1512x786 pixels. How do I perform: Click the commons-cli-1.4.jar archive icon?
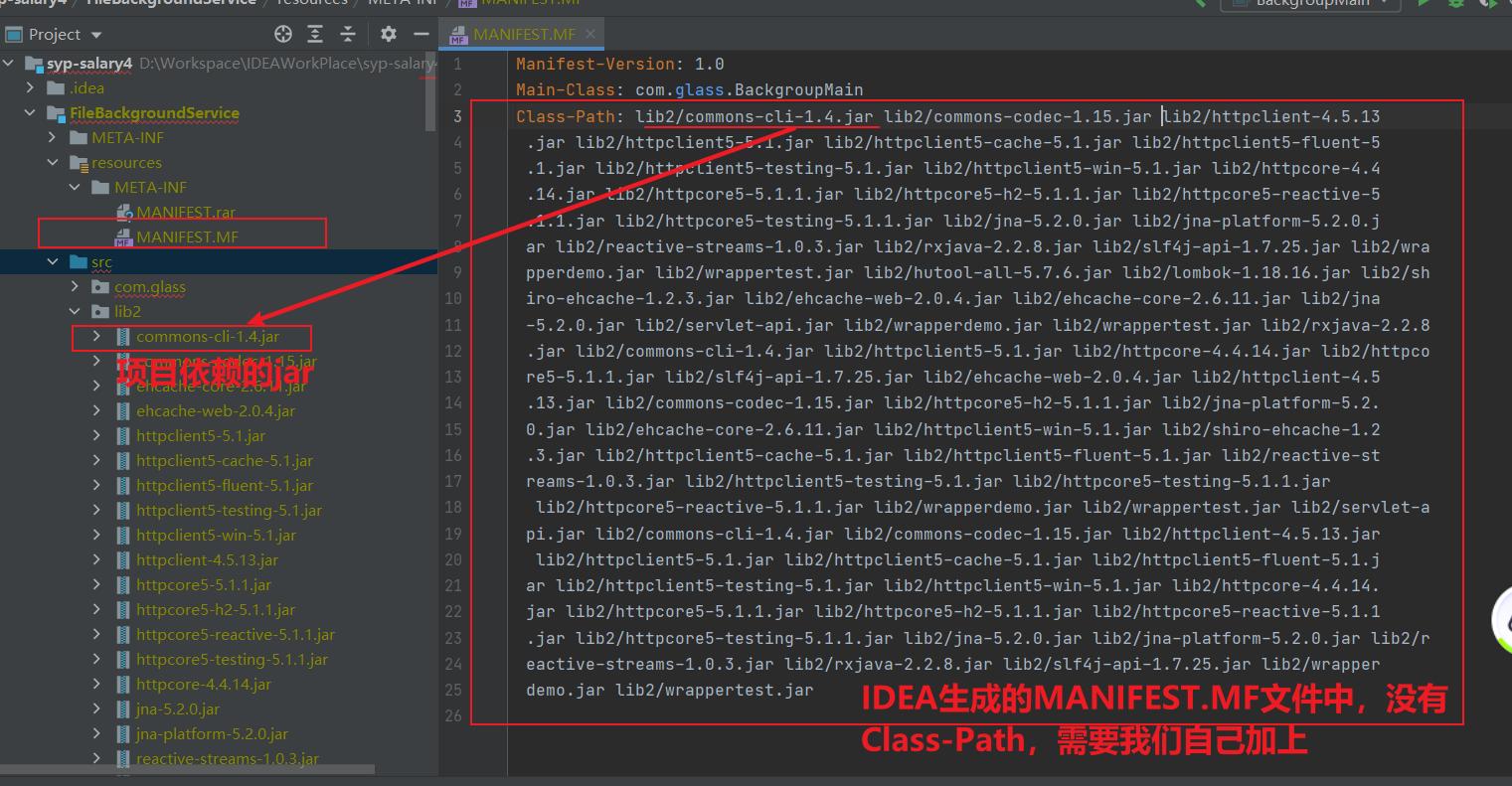pos(123,337)
